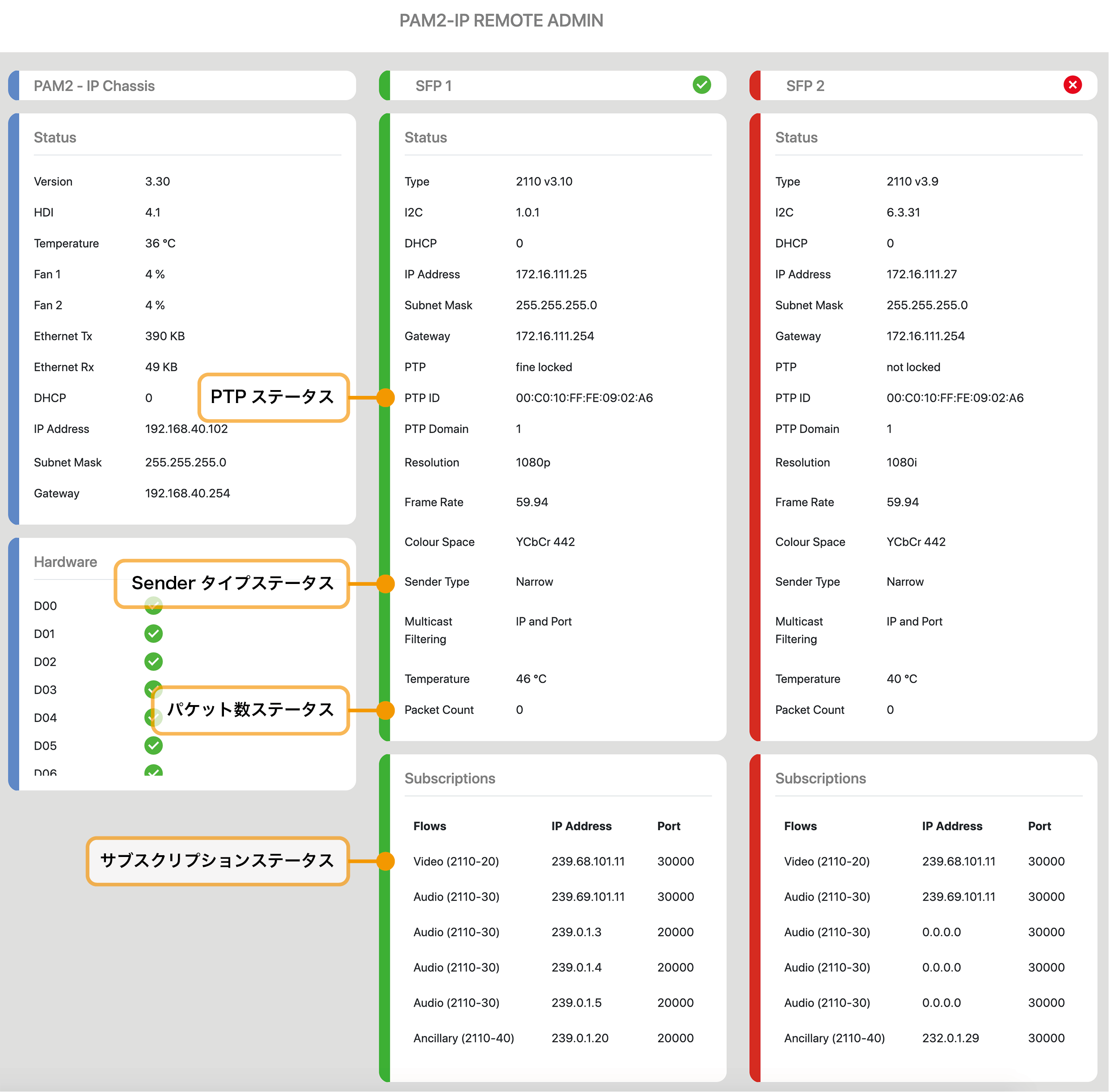
Task: Select the SFP 1 panel header
Action: tap(552, 85)
